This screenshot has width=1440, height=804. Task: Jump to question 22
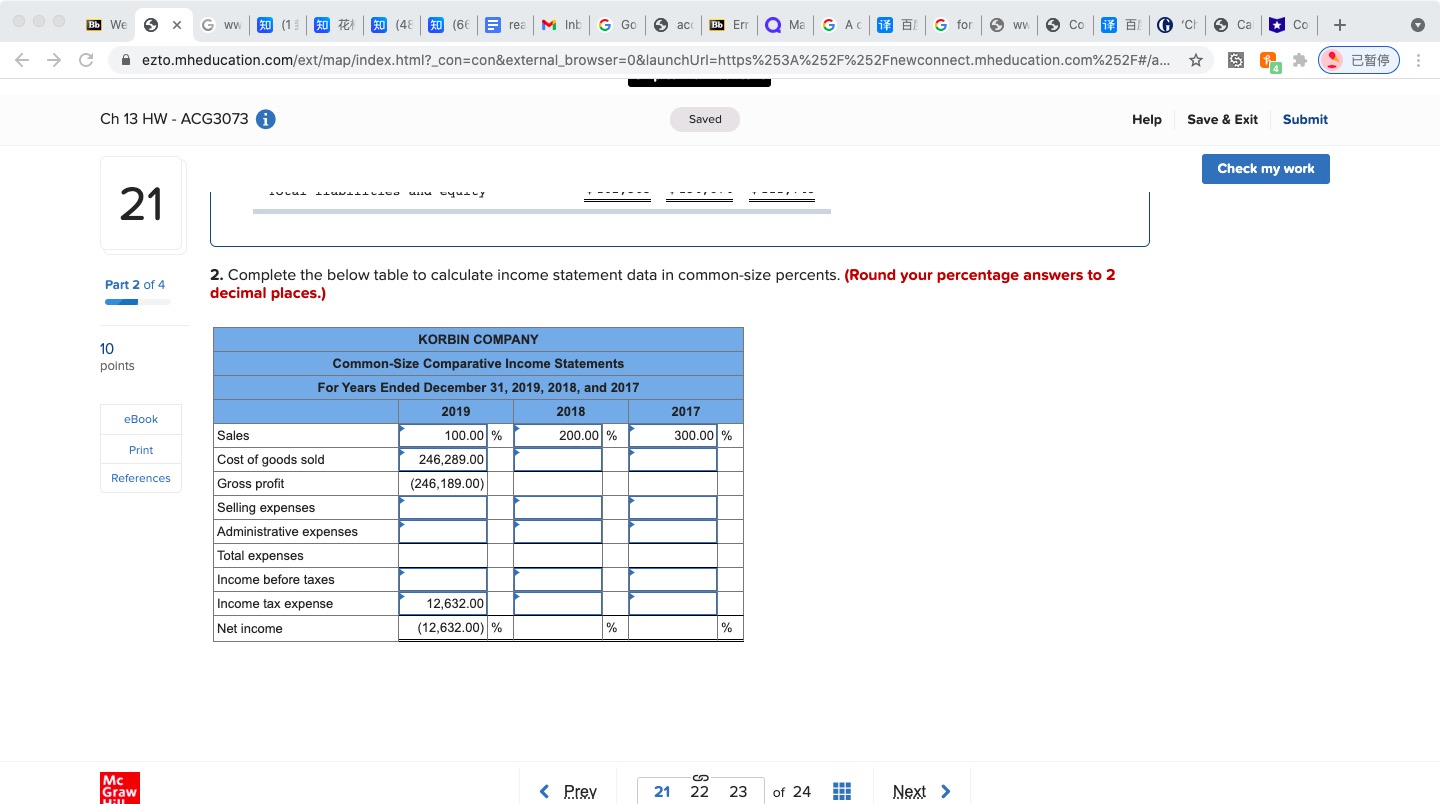coord(699,792)
